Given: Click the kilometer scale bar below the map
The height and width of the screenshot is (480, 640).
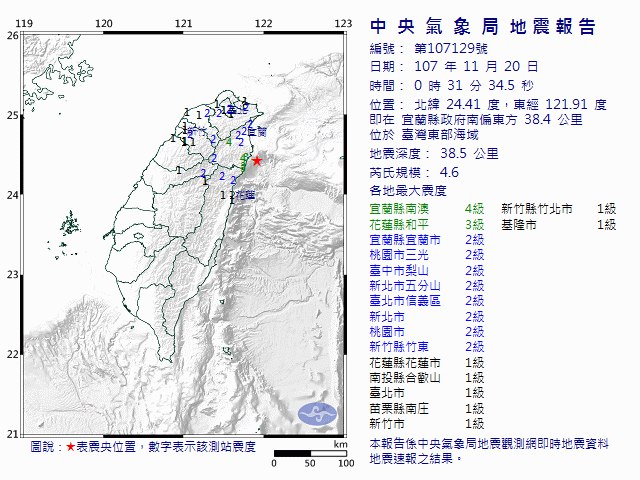Looking at the screenshot, I should click(310, 453).
